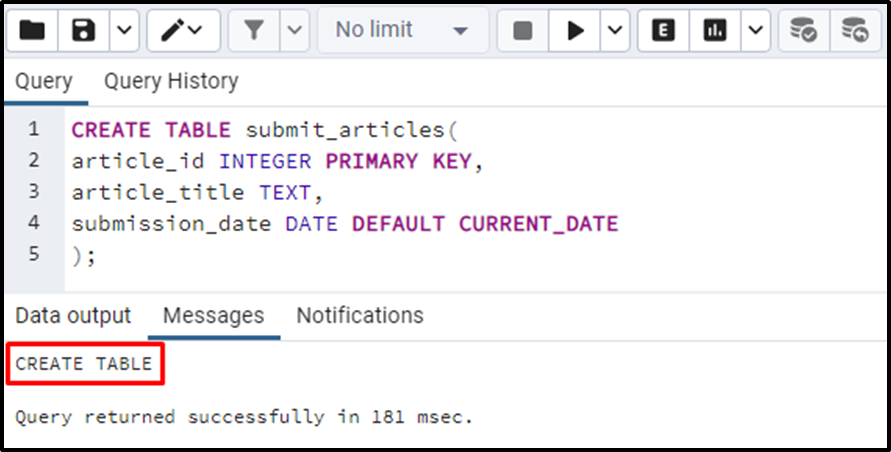Open the filter options dropdown arrow

(295, 30)
